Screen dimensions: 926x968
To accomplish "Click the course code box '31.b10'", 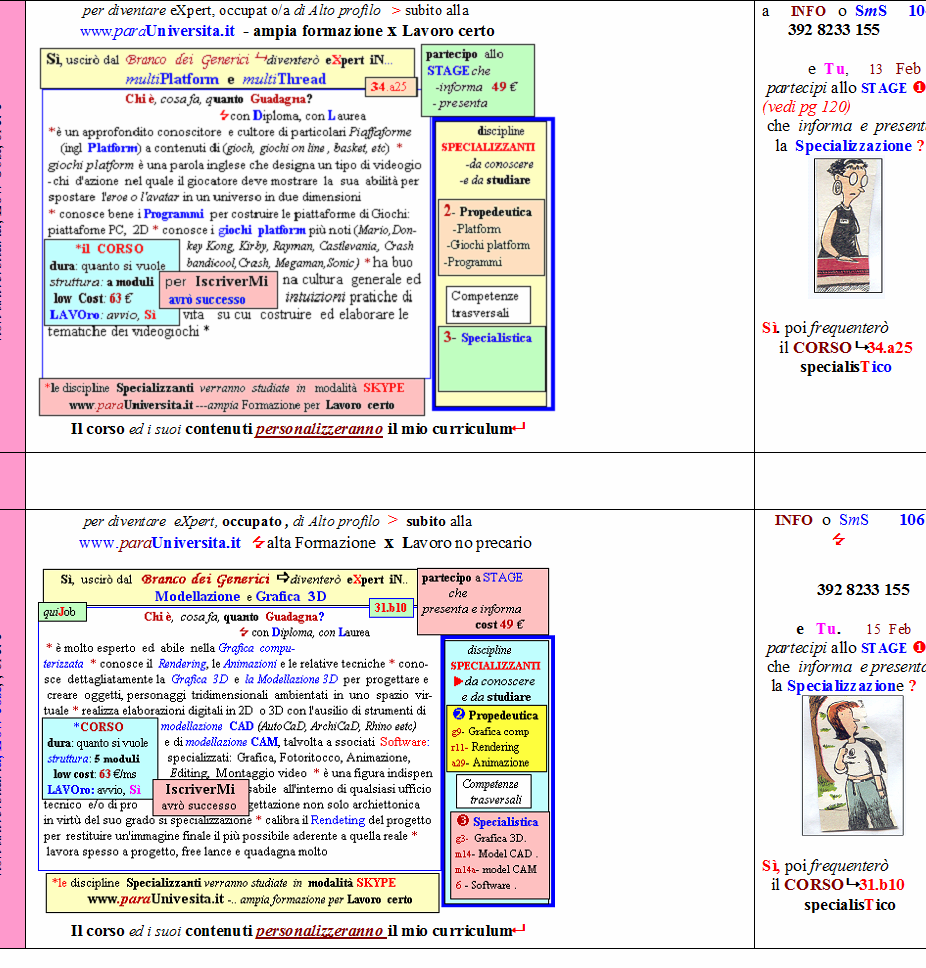I will 390,608.
